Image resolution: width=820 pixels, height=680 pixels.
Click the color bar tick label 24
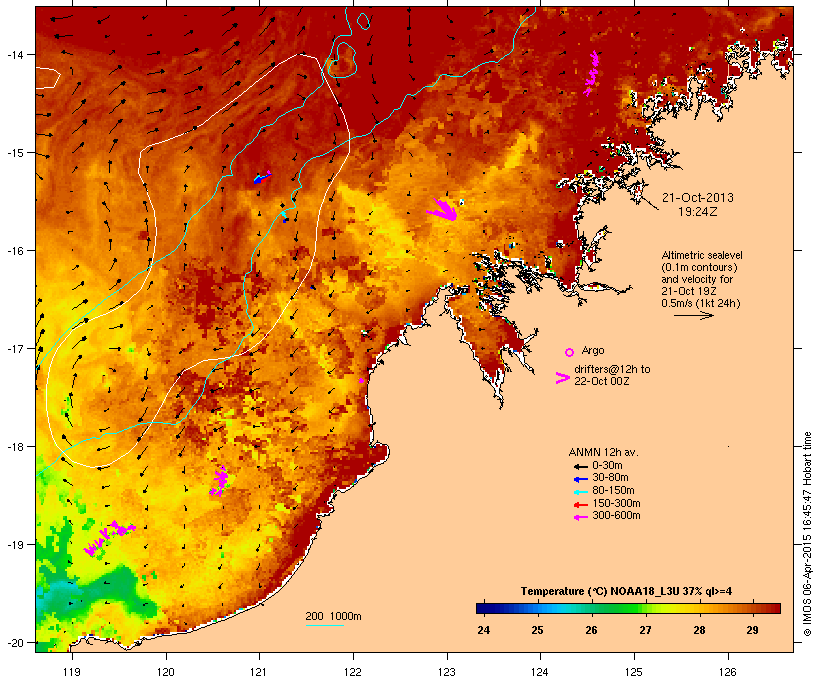(x=483, y=630)
